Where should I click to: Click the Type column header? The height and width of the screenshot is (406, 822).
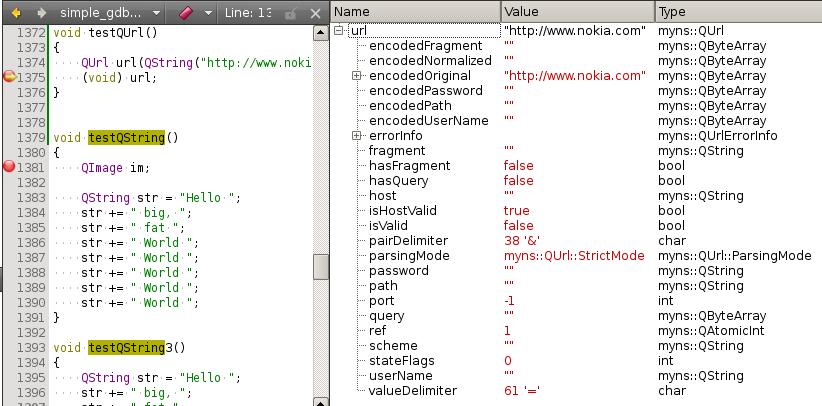pyautogui.click(x=737, y=11)
